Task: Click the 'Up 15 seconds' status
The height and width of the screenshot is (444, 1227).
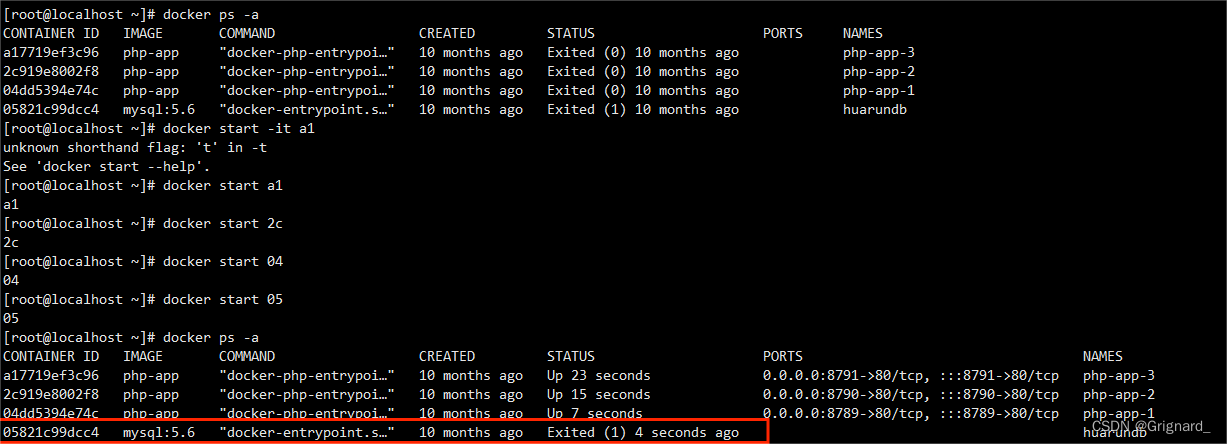Action: pos(599,394)
